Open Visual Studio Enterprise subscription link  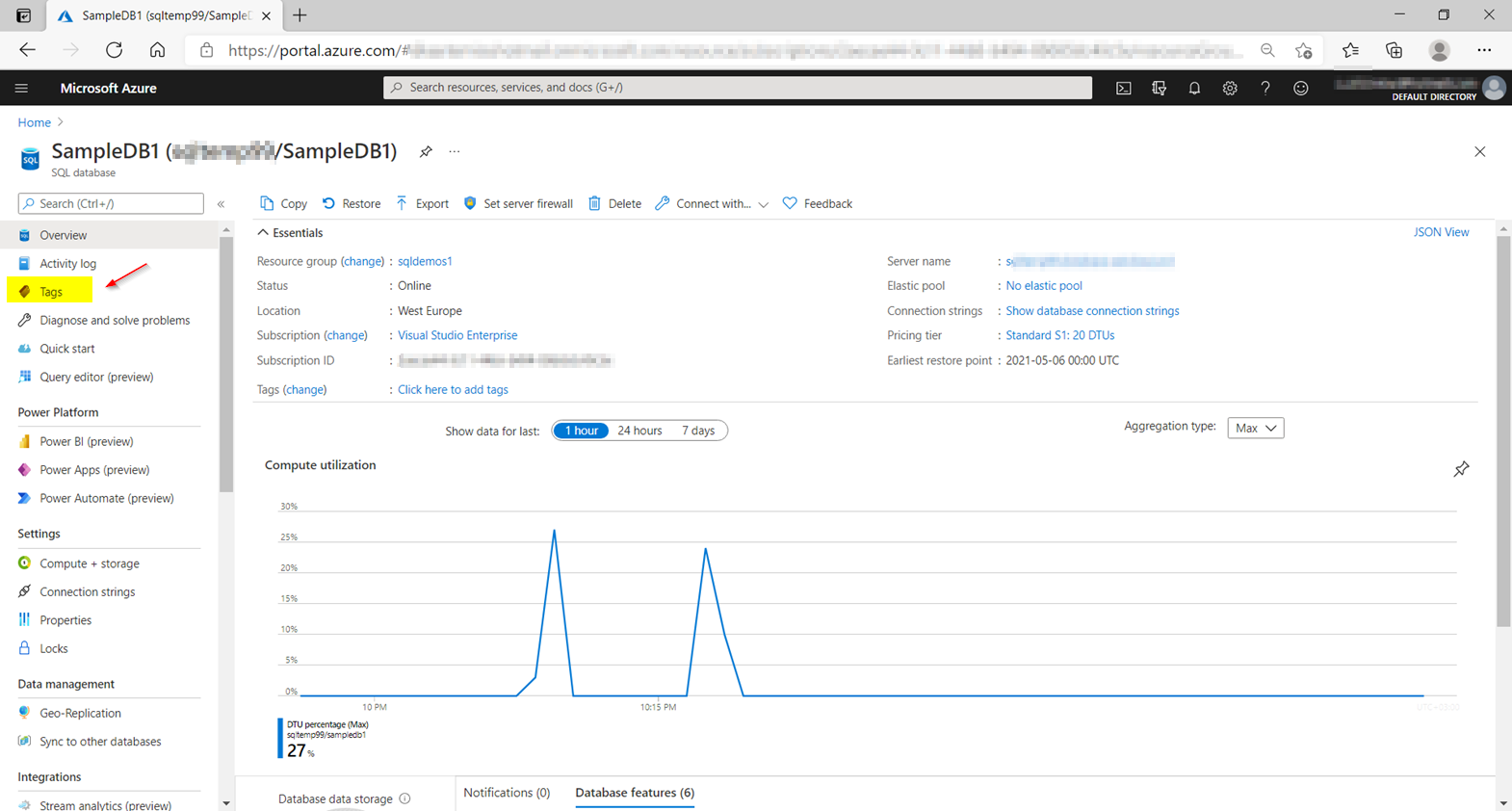[457, 335]
